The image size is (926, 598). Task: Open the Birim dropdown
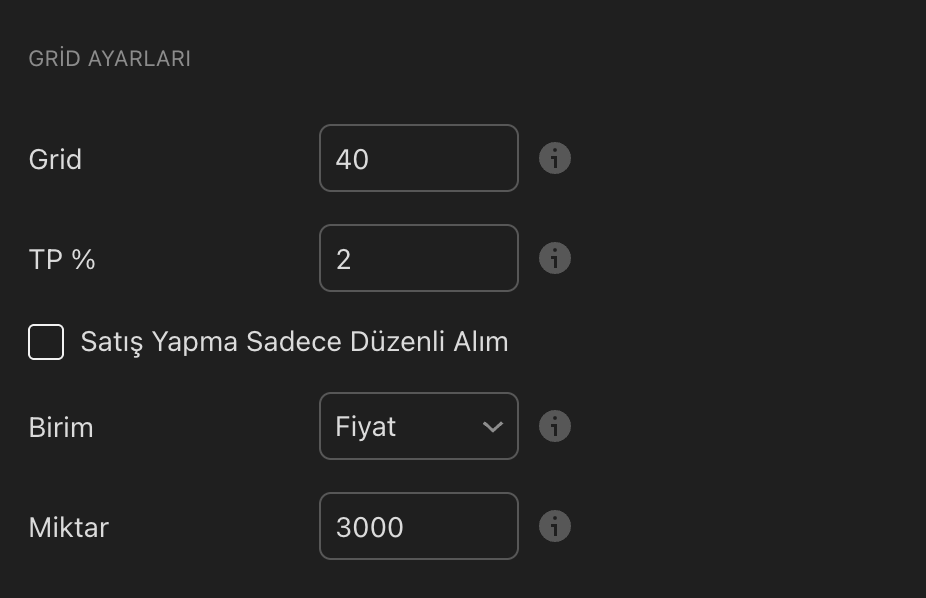click(418, 426)
